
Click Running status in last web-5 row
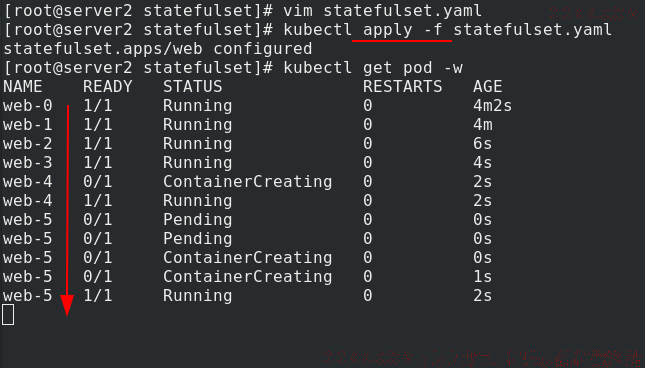tap(197, 296)
